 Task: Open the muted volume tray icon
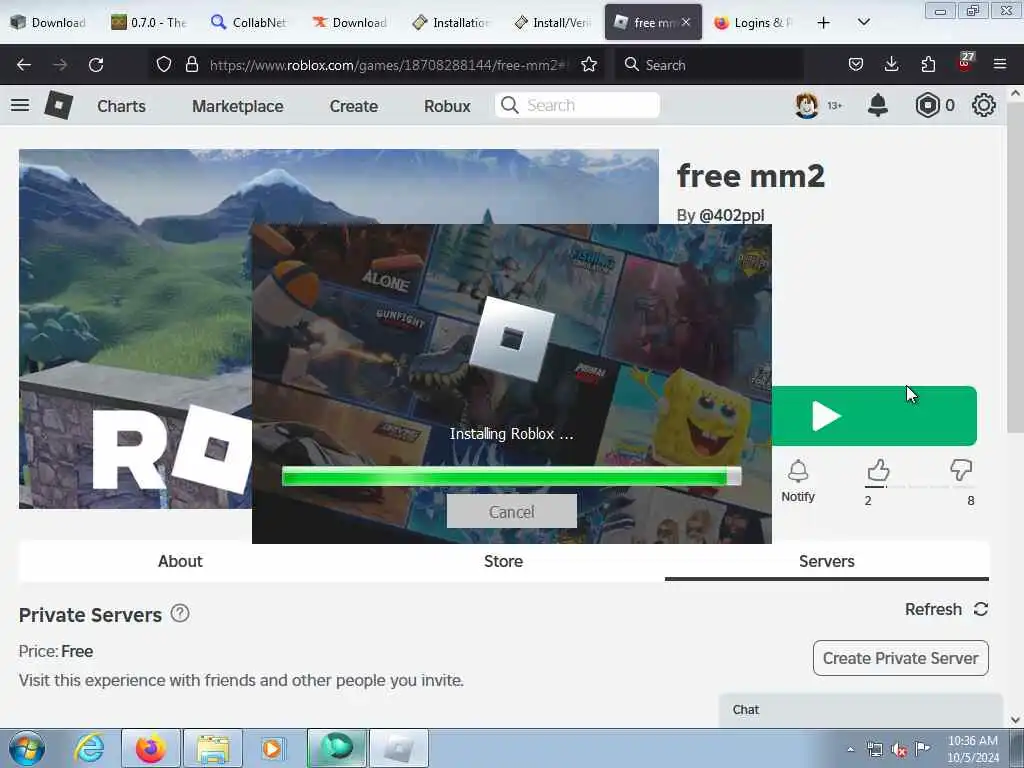point(899,749)
